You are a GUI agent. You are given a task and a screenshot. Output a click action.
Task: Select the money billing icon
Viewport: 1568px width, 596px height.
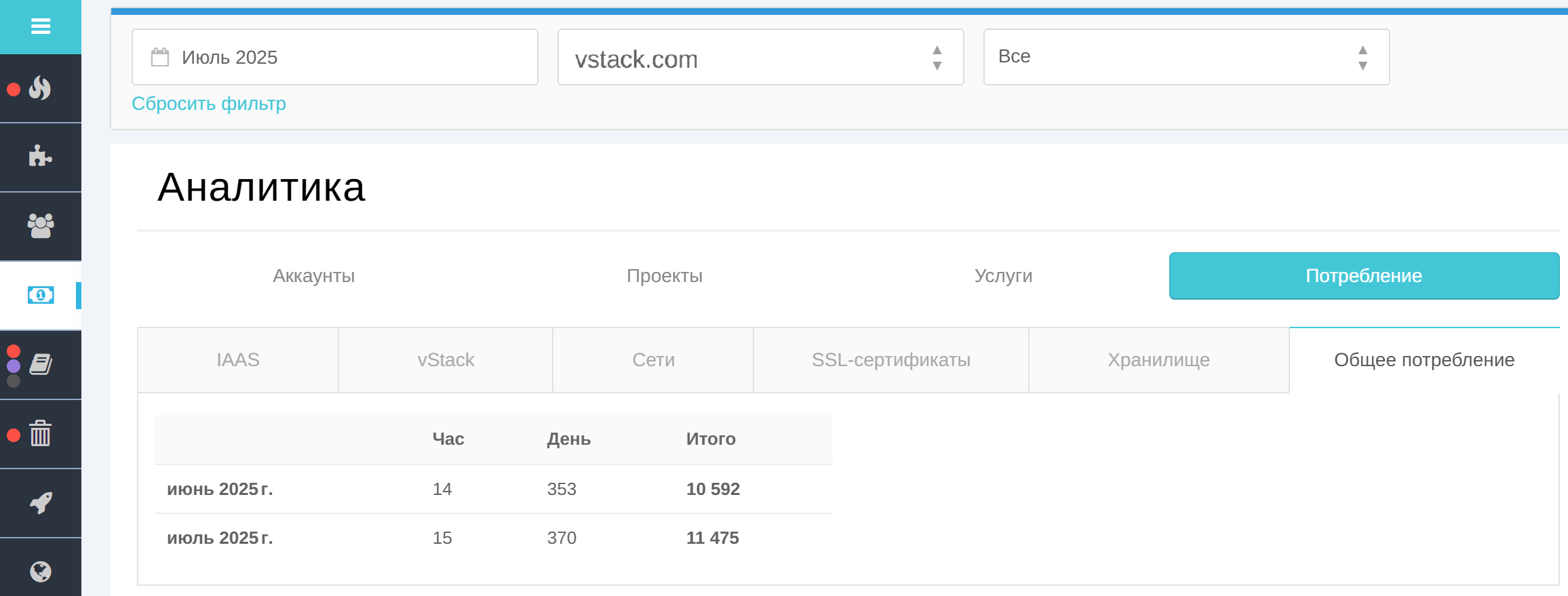41,295
